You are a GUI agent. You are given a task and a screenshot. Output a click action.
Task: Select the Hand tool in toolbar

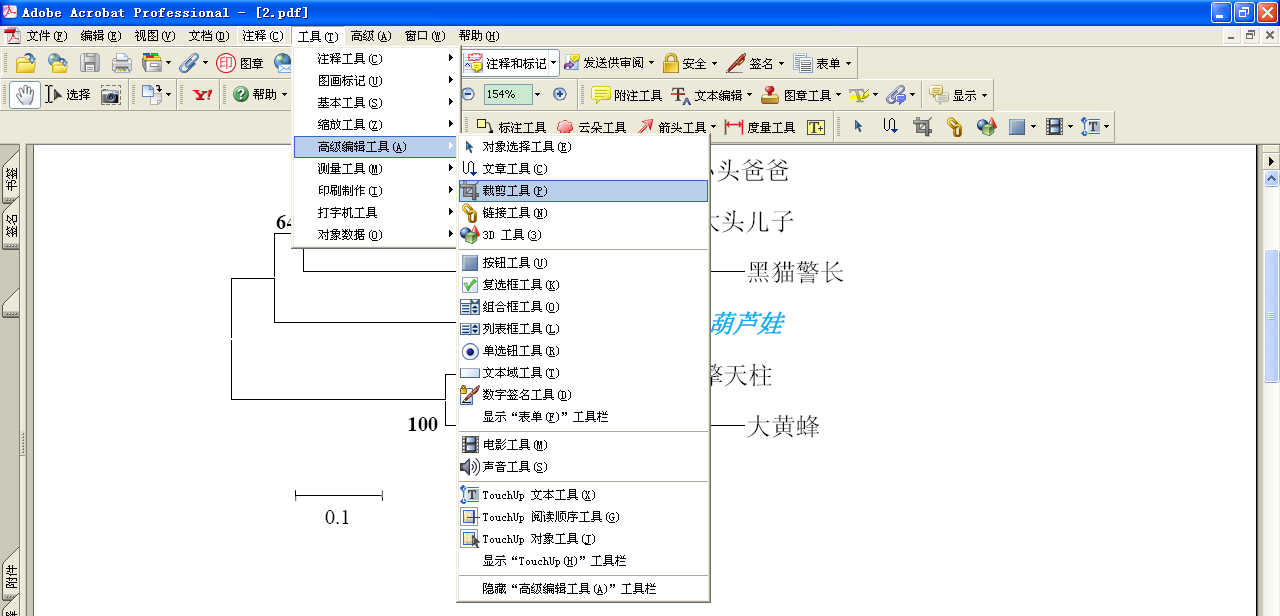[x=25, y=95]
